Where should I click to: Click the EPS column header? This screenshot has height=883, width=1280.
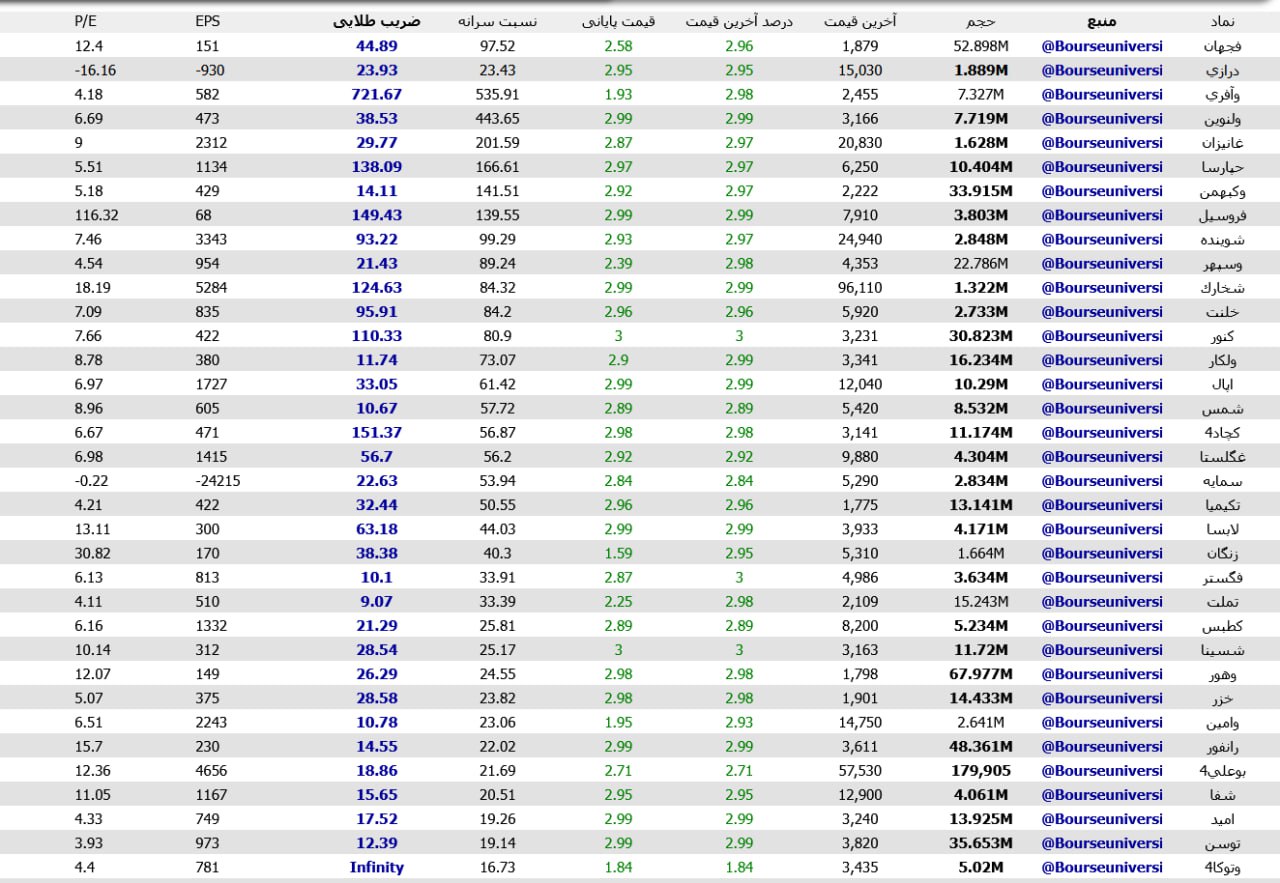point(207,20)
